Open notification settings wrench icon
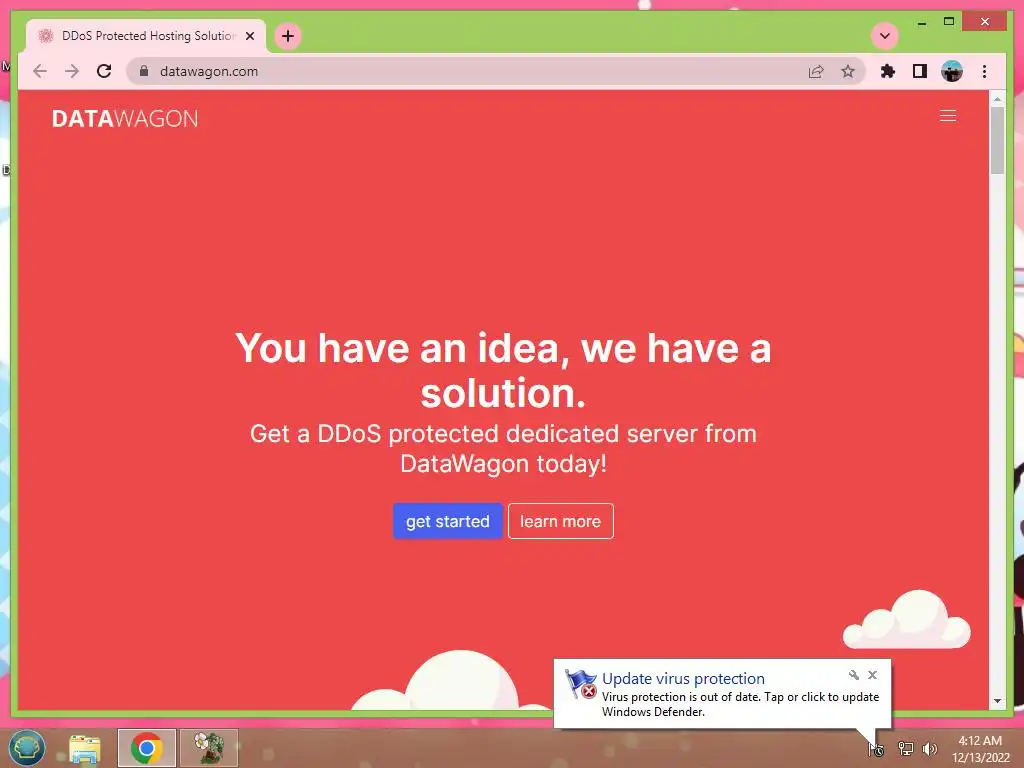This screenshot has height=768, width=1024. coord(854,675)
